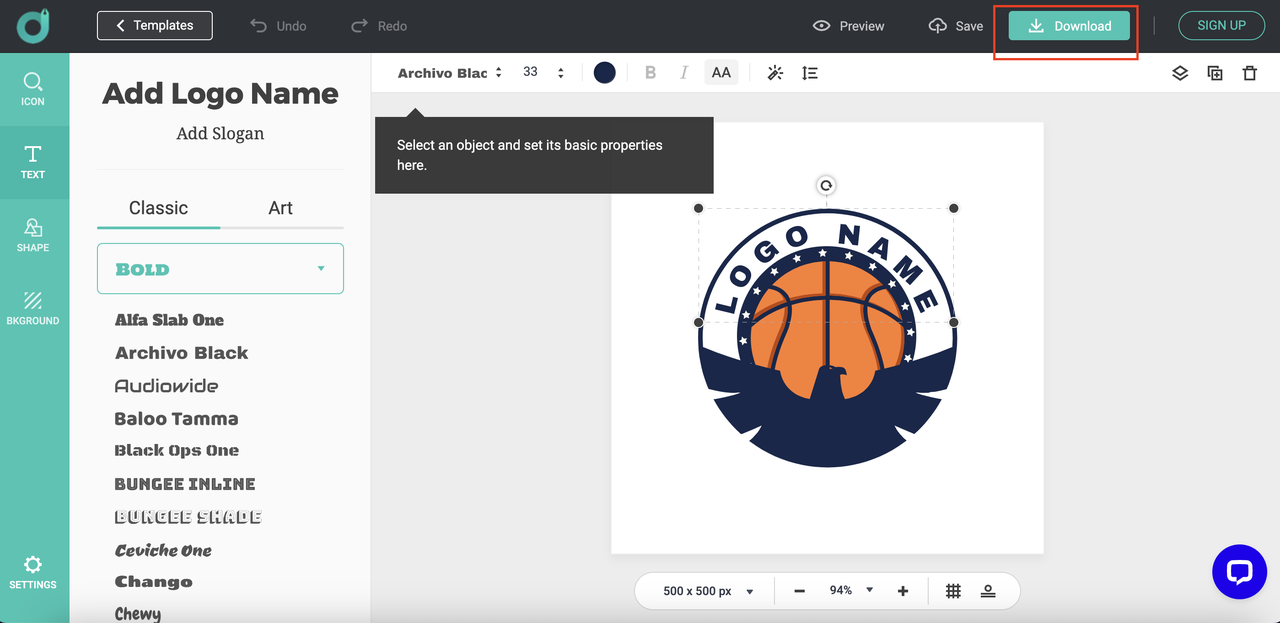
Task: Choose the Baloo Tamma font
Action: click(x=176, y=419)
